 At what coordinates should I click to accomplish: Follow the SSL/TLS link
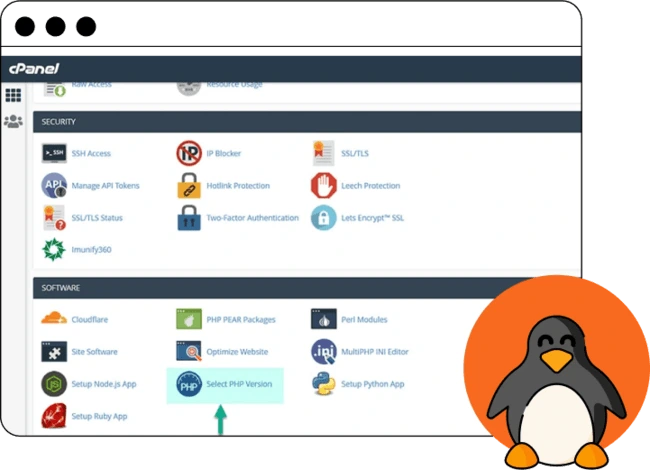pos(355,153)
